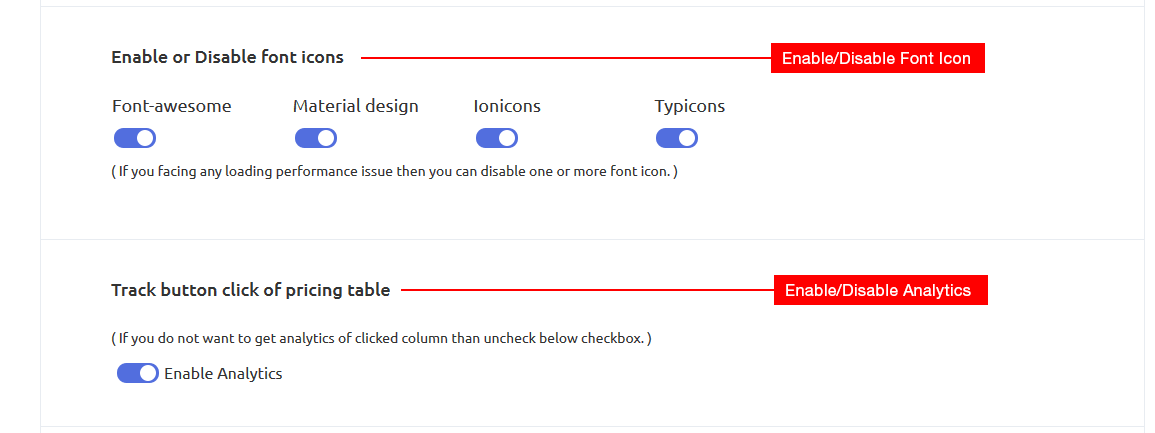Disable the Font-awesome toggle switch
The height and width of the screenshot is (433, 1155).
pyautogui.click(x=135, y=138)
